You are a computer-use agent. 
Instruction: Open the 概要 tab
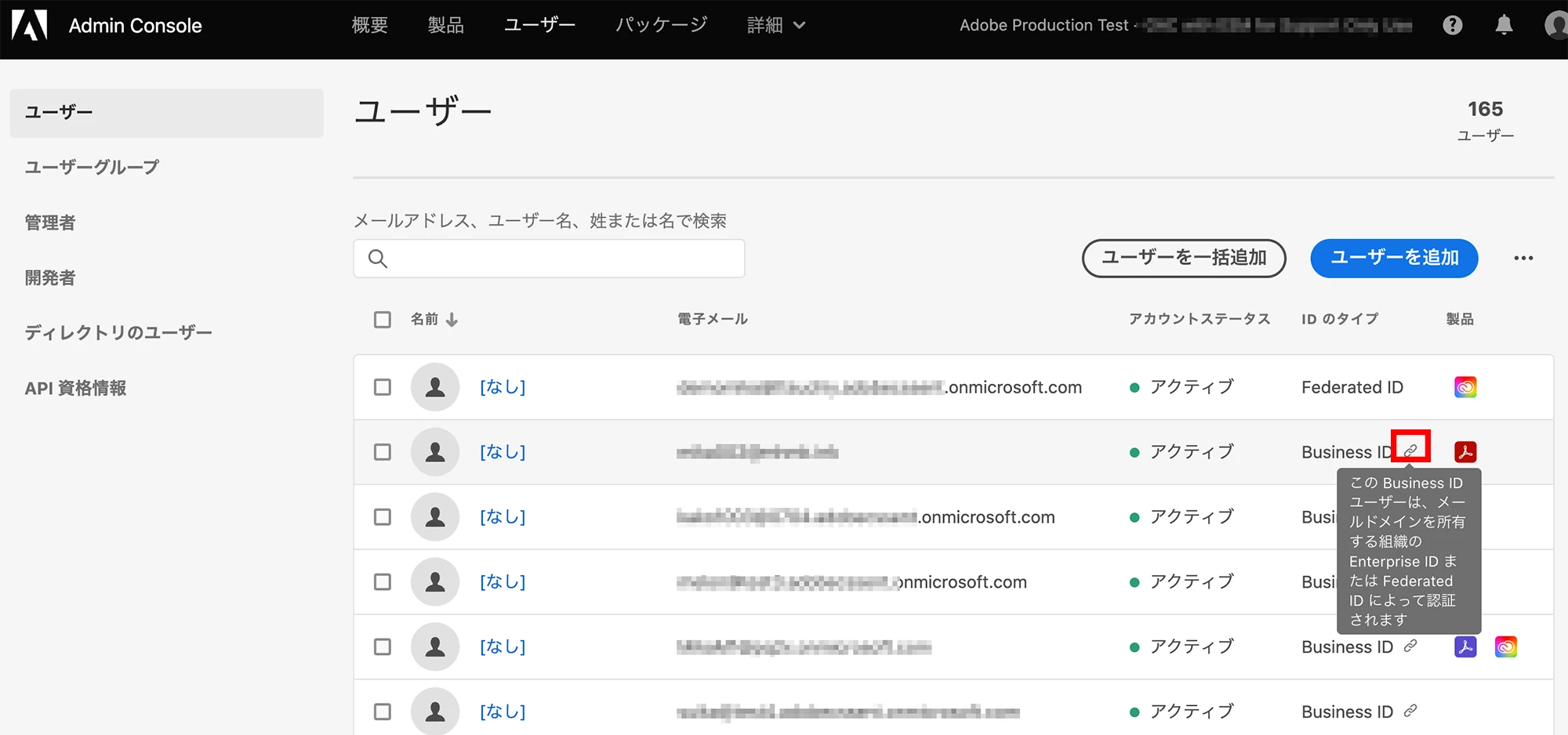coord(369,25)
